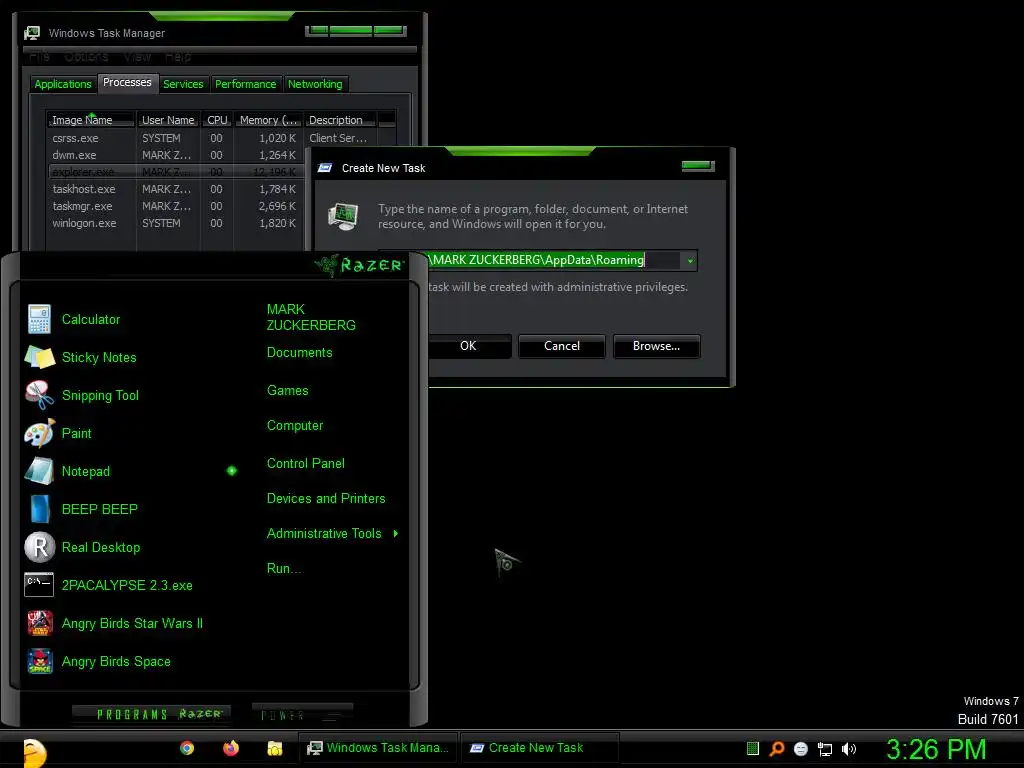Image resolution: width=1024 pixels, height=768 pixels.
Task: Sort processes by CPU column
Action: click(x=217, y=120)
